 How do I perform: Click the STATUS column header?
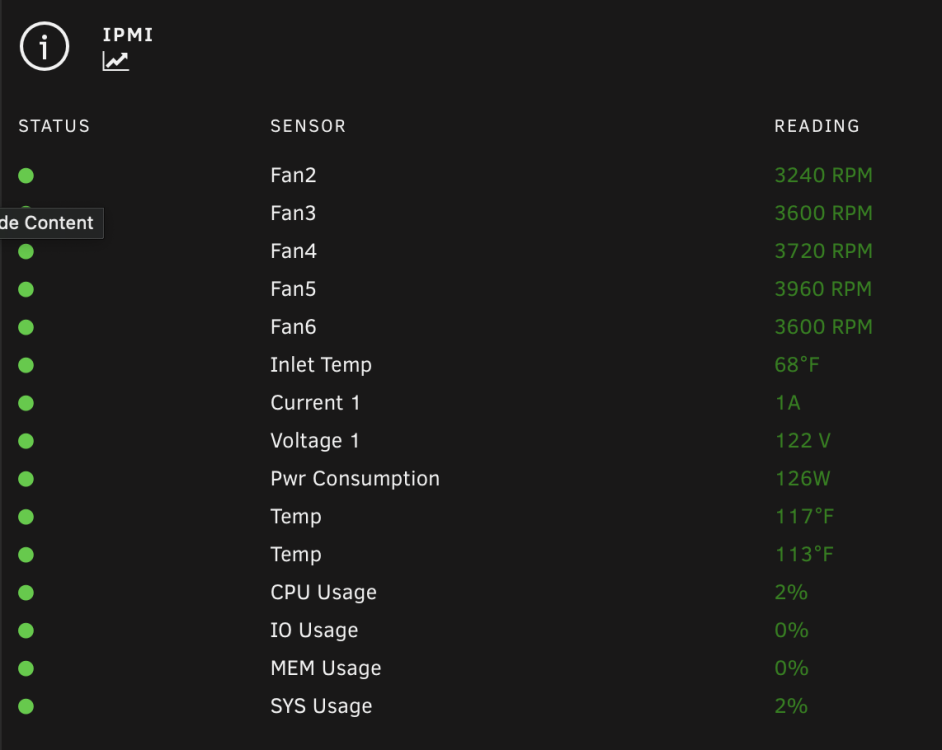pos(54,126)
